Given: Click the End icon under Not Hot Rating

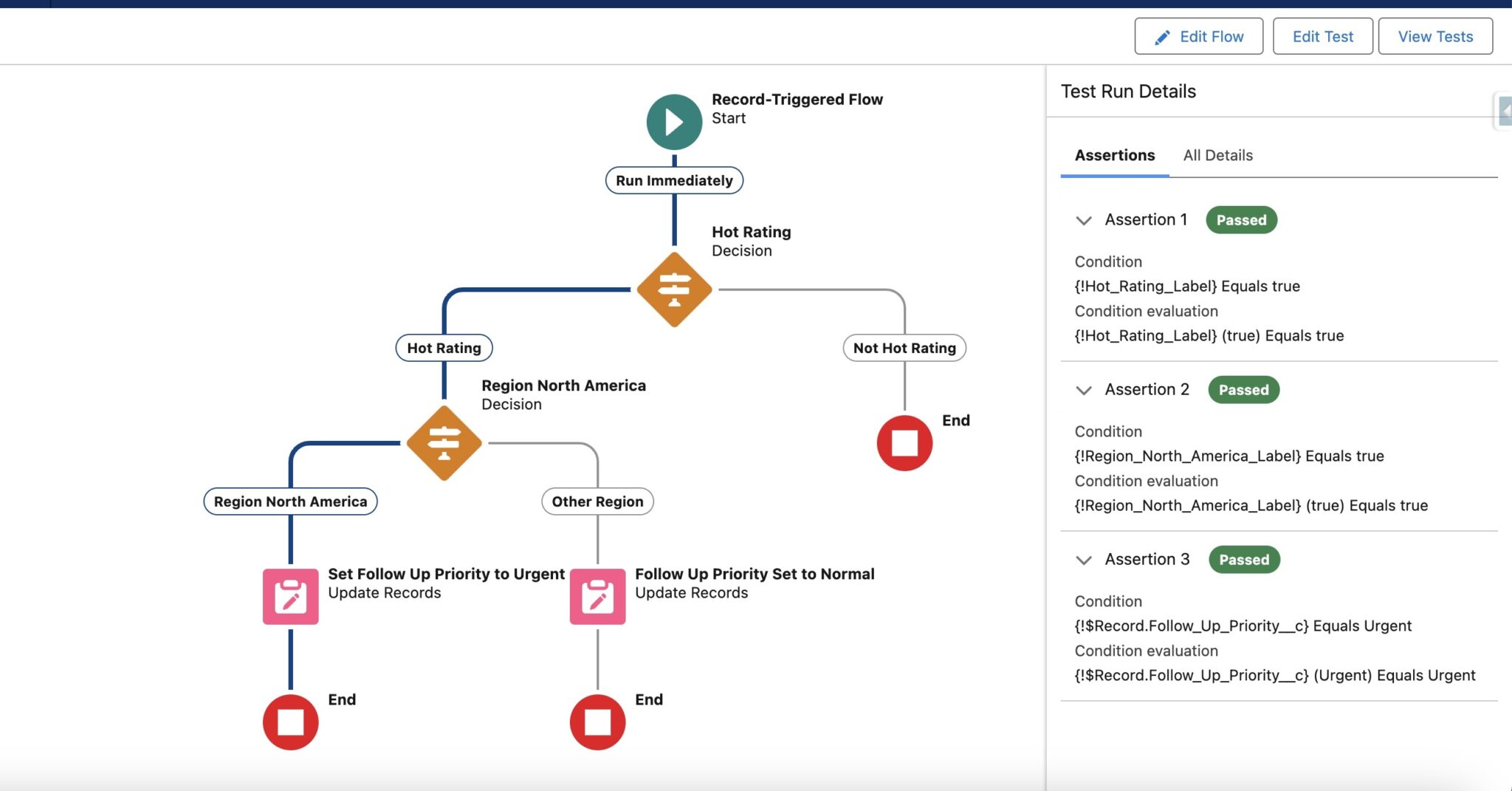Looking at the screenshot, I should (x=904, y=443).
